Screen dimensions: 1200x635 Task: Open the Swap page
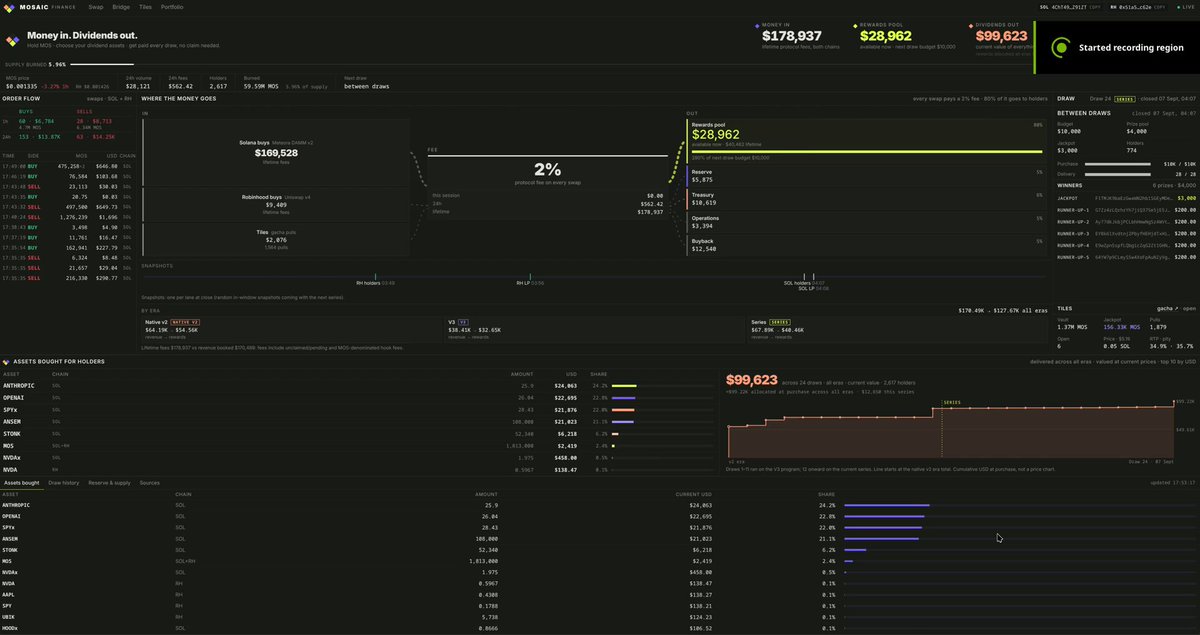(95, 7)
